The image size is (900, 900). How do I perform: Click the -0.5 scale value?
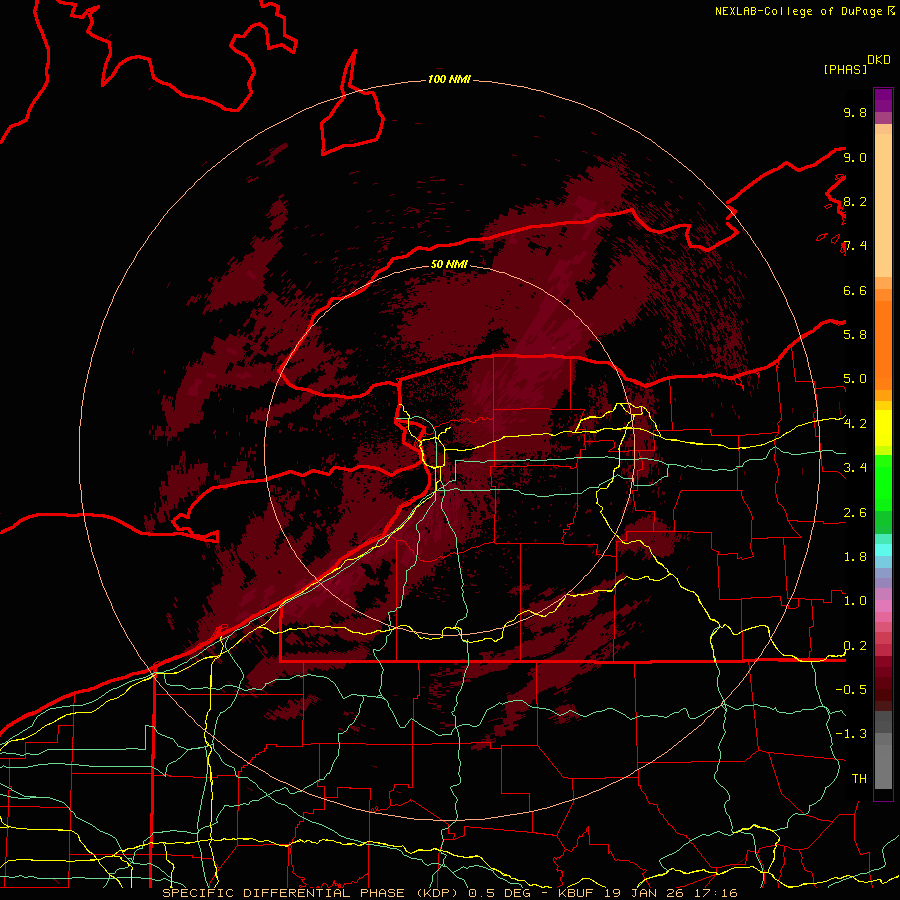click(851, 690)
